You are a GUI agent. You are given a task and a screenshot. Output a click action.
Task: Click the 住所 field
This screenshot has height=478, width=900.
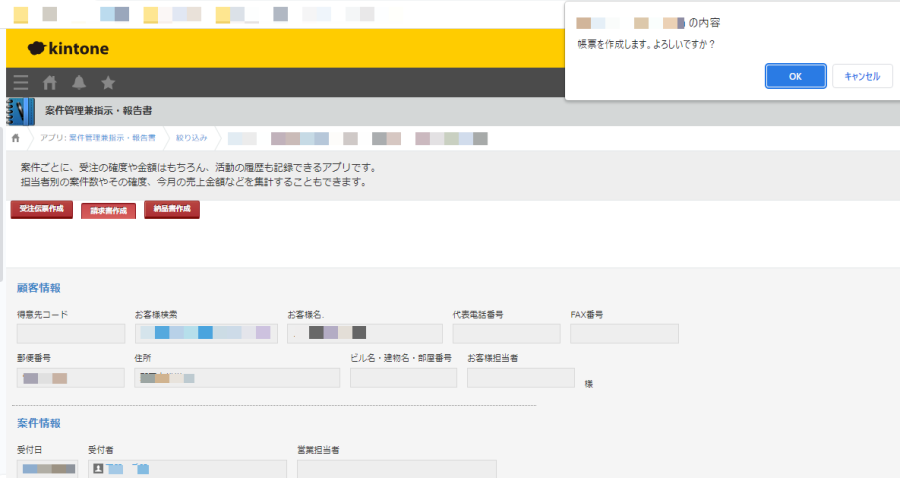(237, 378)
